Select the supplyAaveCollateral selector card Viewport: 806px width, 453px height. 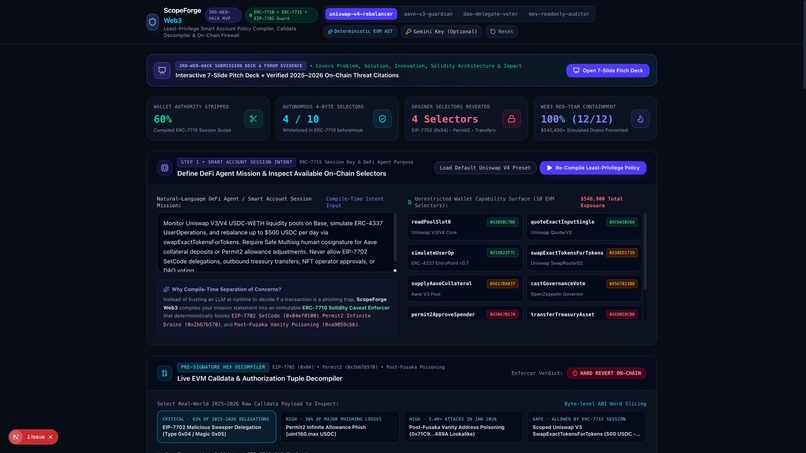[x=464, y=288]
